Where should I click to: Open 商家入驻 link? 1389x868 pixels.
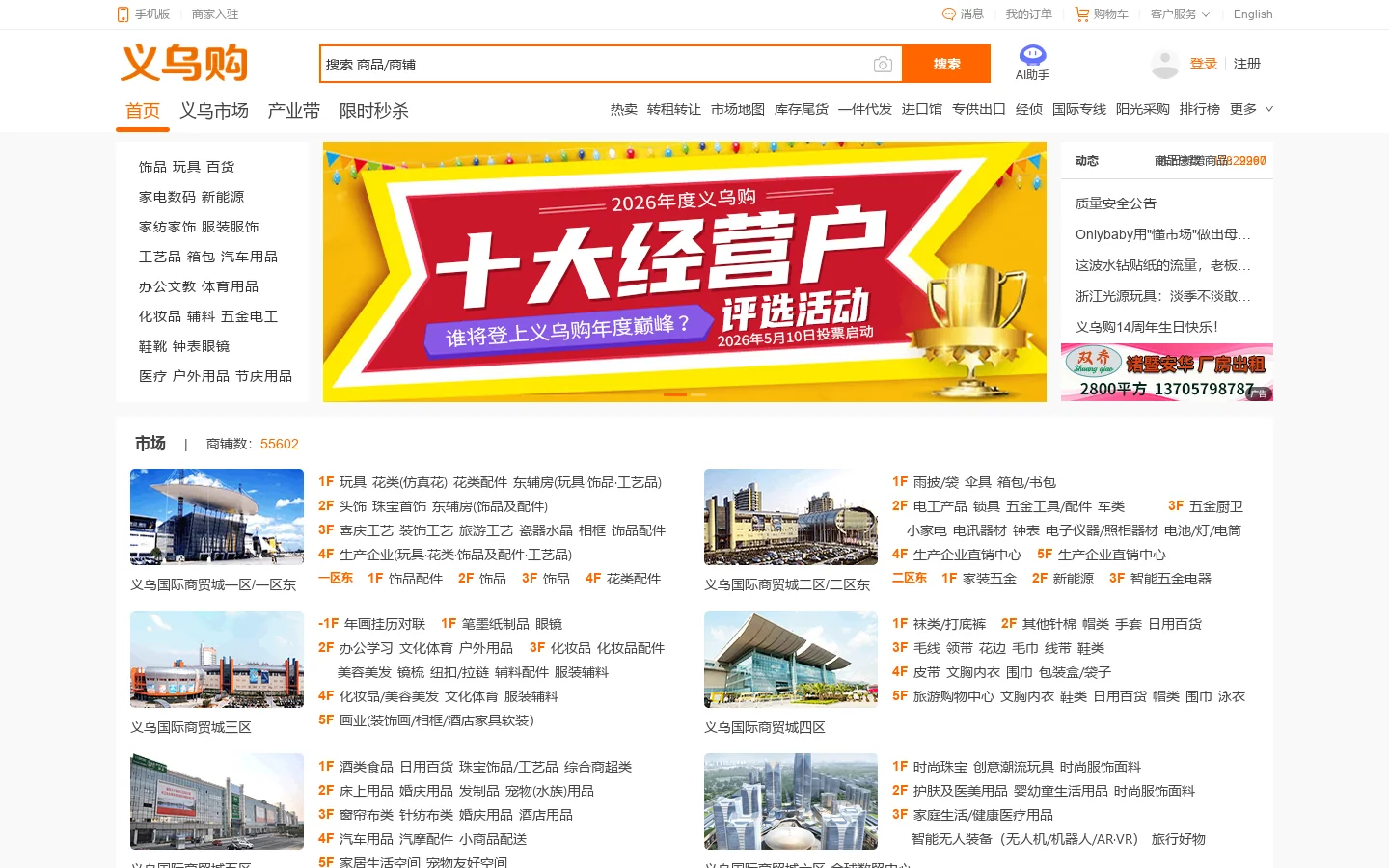(215, 14)
